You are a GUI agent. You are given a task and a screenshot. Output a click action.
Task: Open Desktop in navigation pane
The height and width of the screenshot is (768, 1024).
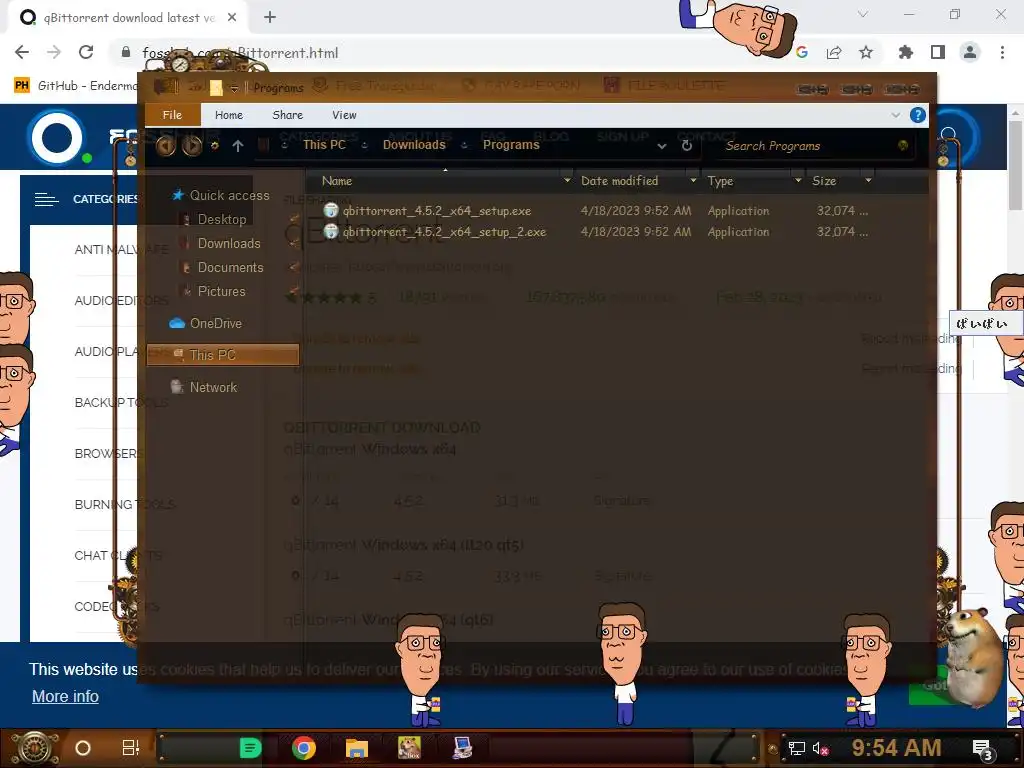coord(222,219)
